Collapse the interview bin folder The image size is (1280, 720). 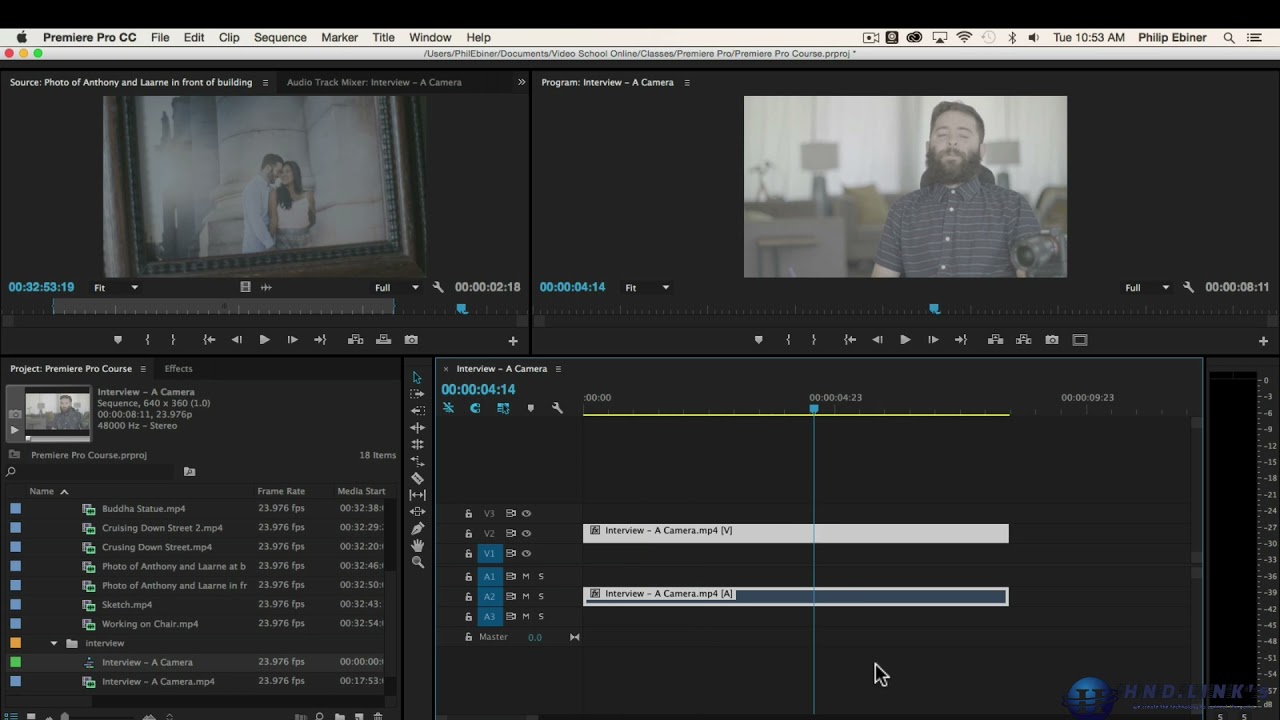tap(54, 643)
